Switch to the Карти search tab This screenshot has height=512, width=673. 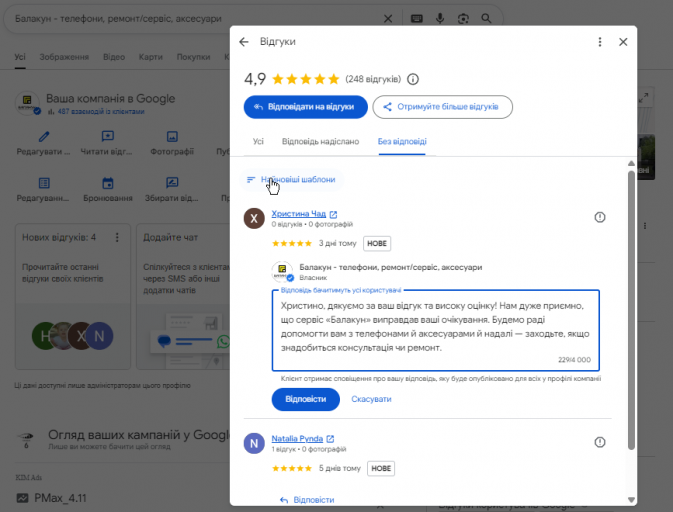pos(151,57)
